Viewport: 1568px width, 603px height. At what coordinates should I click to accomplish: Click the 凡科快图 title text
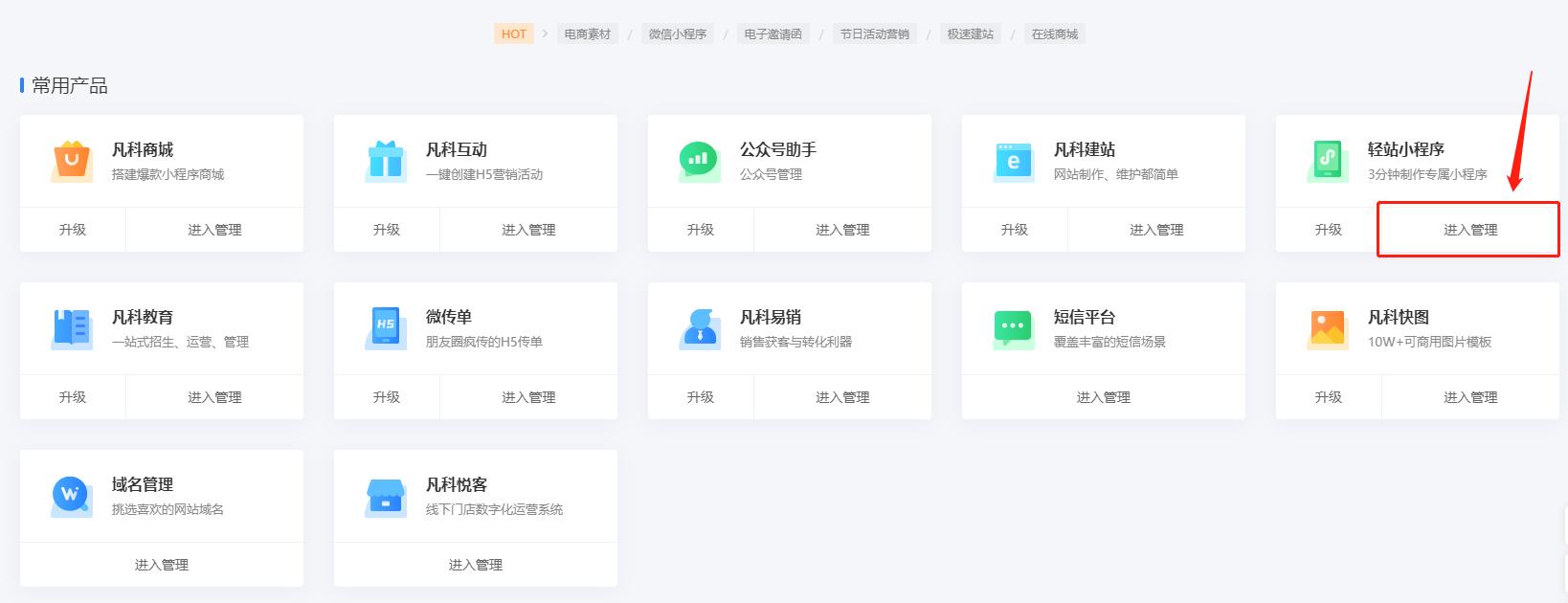[1399, 318]
